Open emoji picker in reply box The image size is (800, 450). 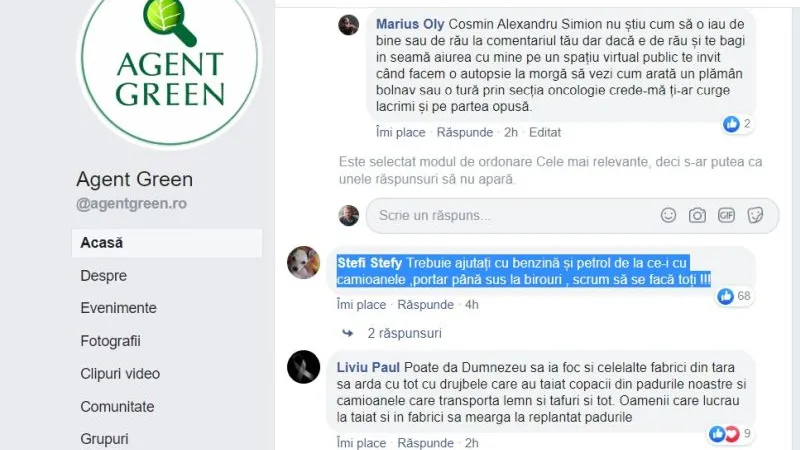click(x=668, y=215)
